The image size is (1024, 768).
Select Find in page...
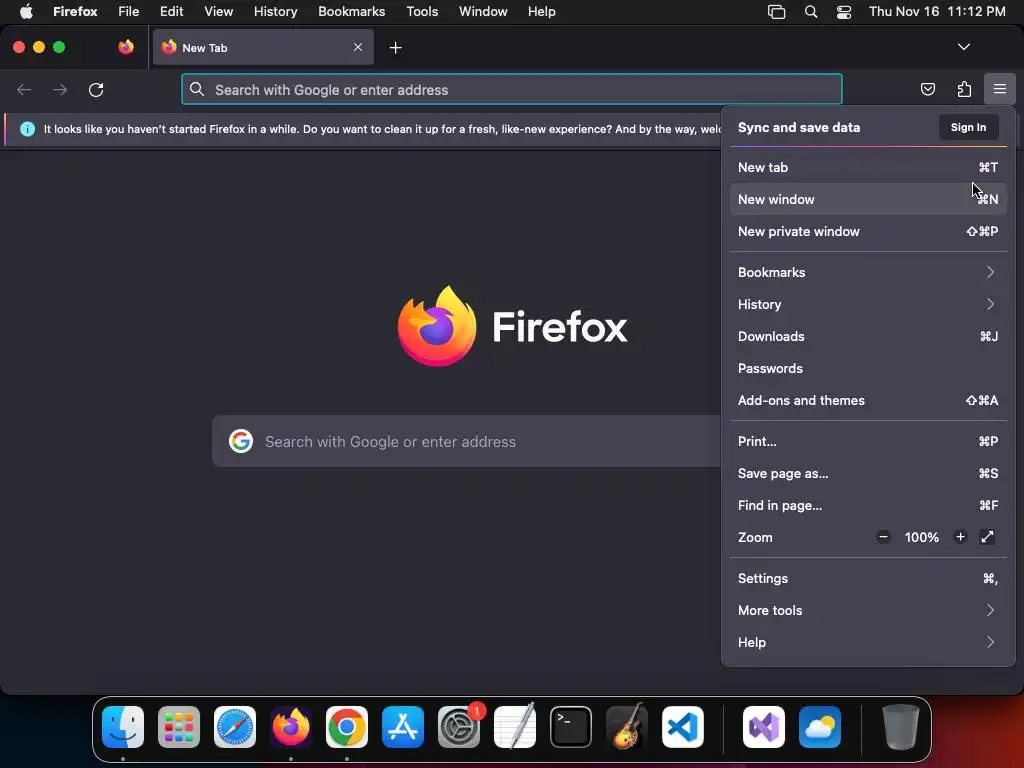point(868,505)
